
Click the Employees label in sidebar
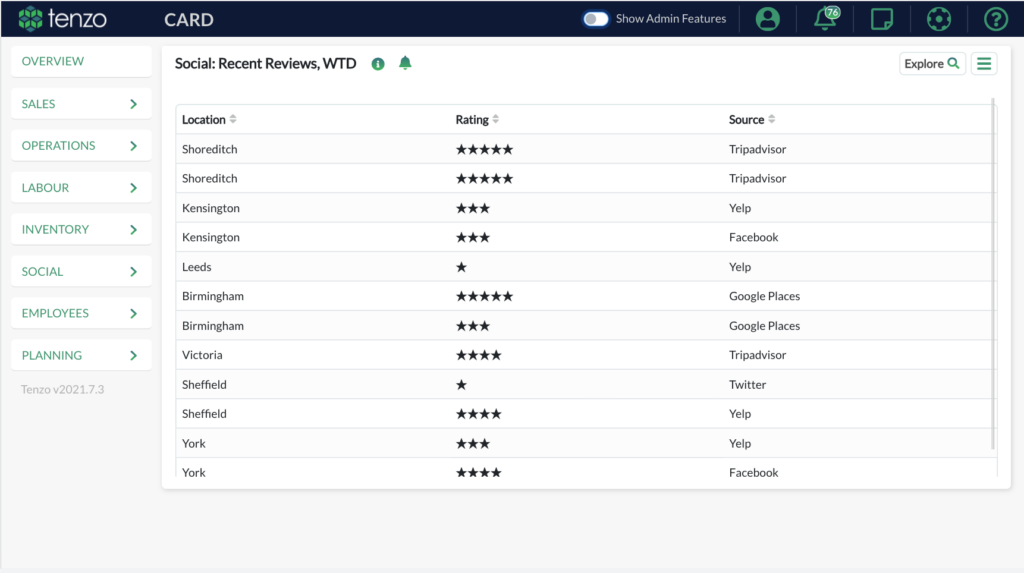pos(55,313)
